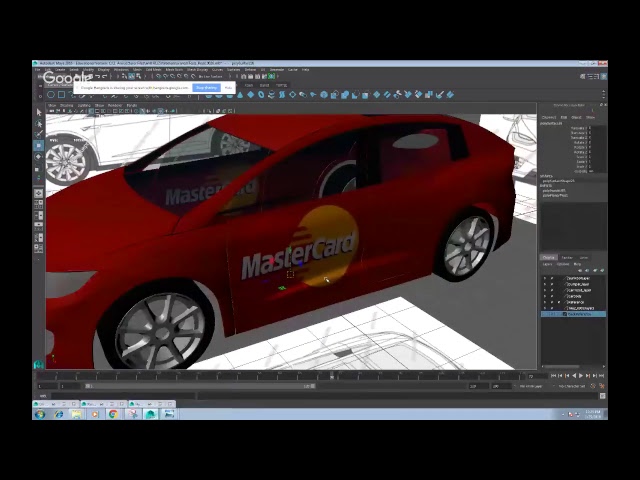
Task: Toggle playback box of the first layer
Action: [x=552, y=278]
